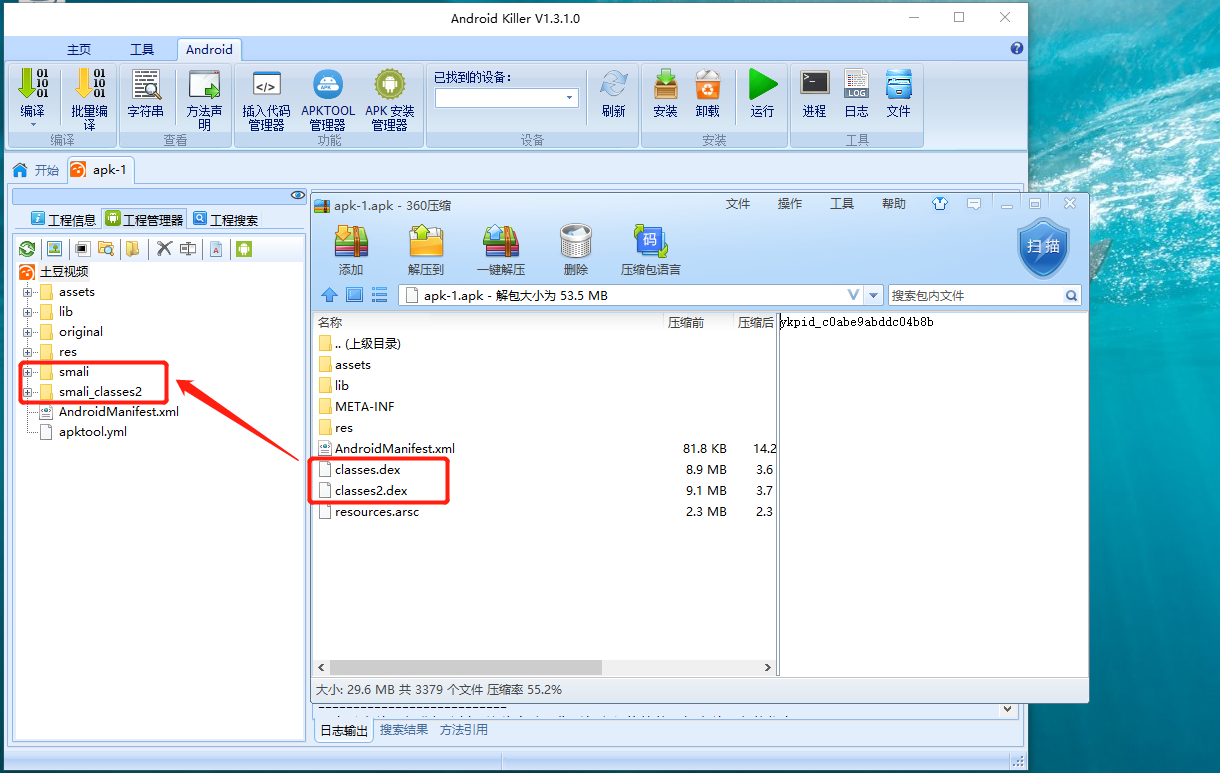Viewport: 1220px width, 773px height.
Task: Toggle the eye icon above project panel
Action: click(x=297, y=195)
